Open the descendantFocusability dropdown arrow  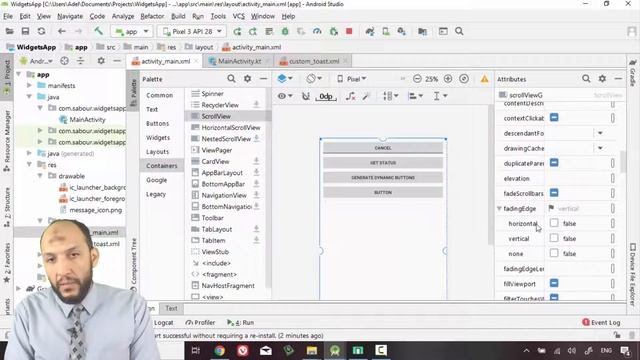tap(600, 133)
